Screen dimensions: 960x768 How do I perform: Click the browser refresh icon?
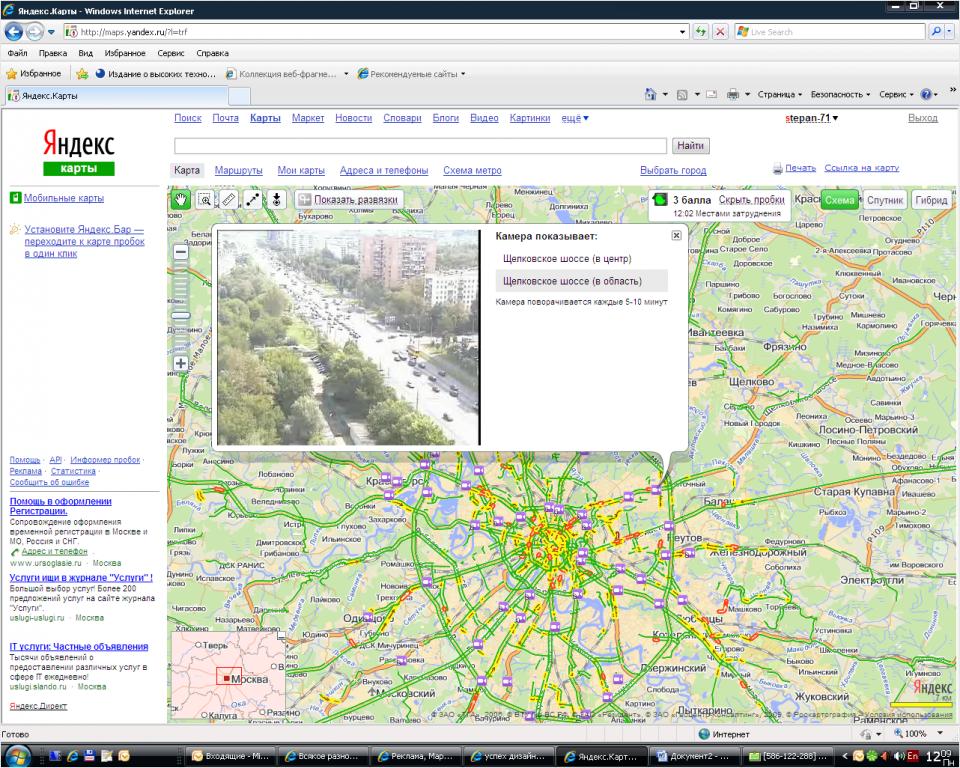pyautogui.click(x=701, y=32)
